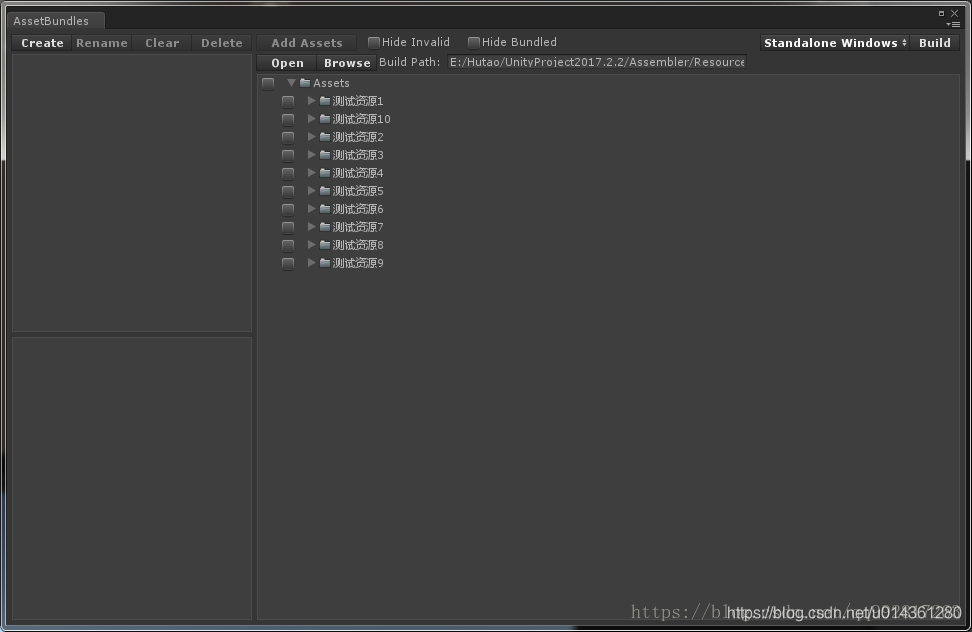Select the 测试资源8 label
Viewport: 972px width, 632px height.
pyautogui.click(x=358, y=245)
